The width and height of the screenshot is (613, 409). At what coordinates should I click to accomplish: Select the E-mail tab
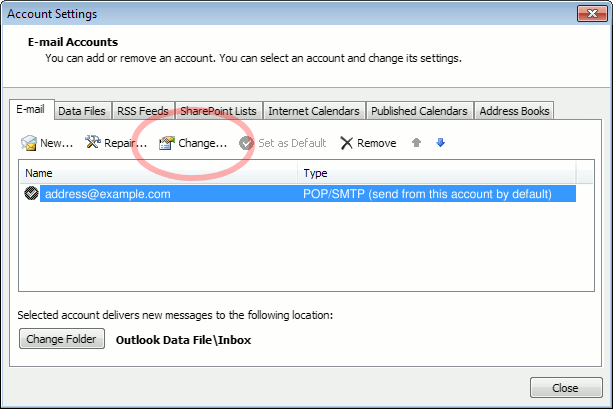click(32, 111)
